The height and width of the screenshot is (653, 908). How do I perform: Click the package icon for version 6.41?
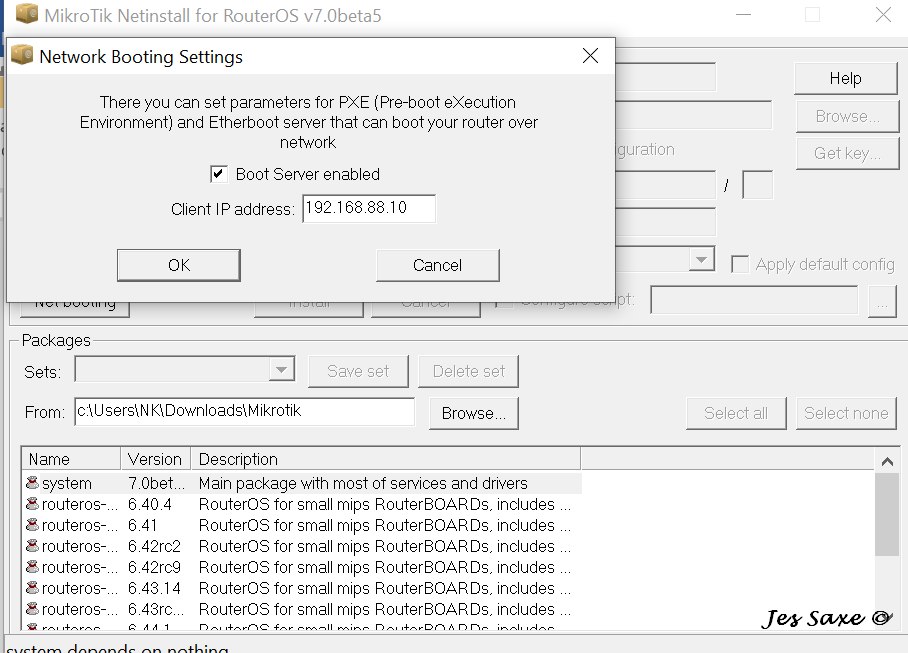click(32, 524)
